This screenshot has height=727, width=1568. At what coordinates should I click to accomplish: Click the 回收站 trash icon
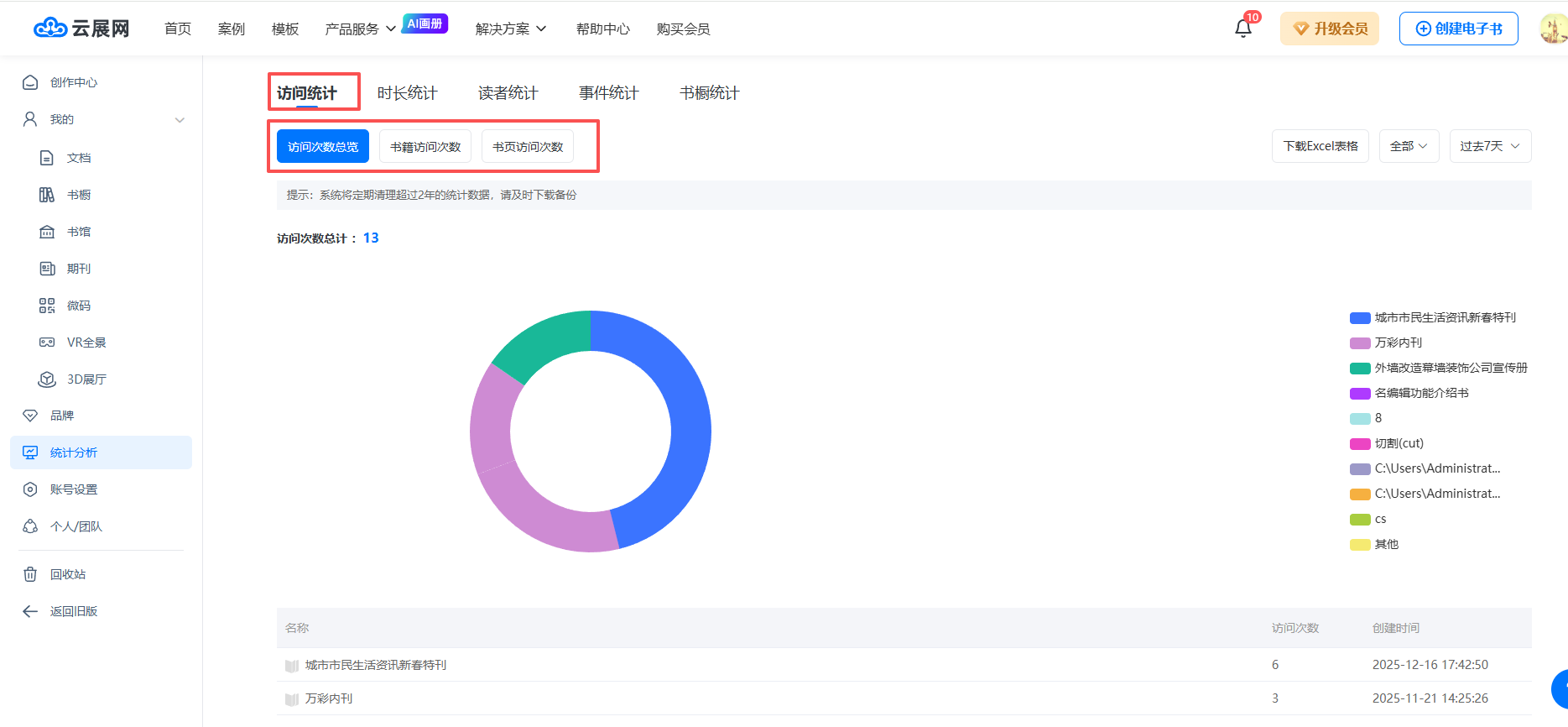(x=30, y=574)
